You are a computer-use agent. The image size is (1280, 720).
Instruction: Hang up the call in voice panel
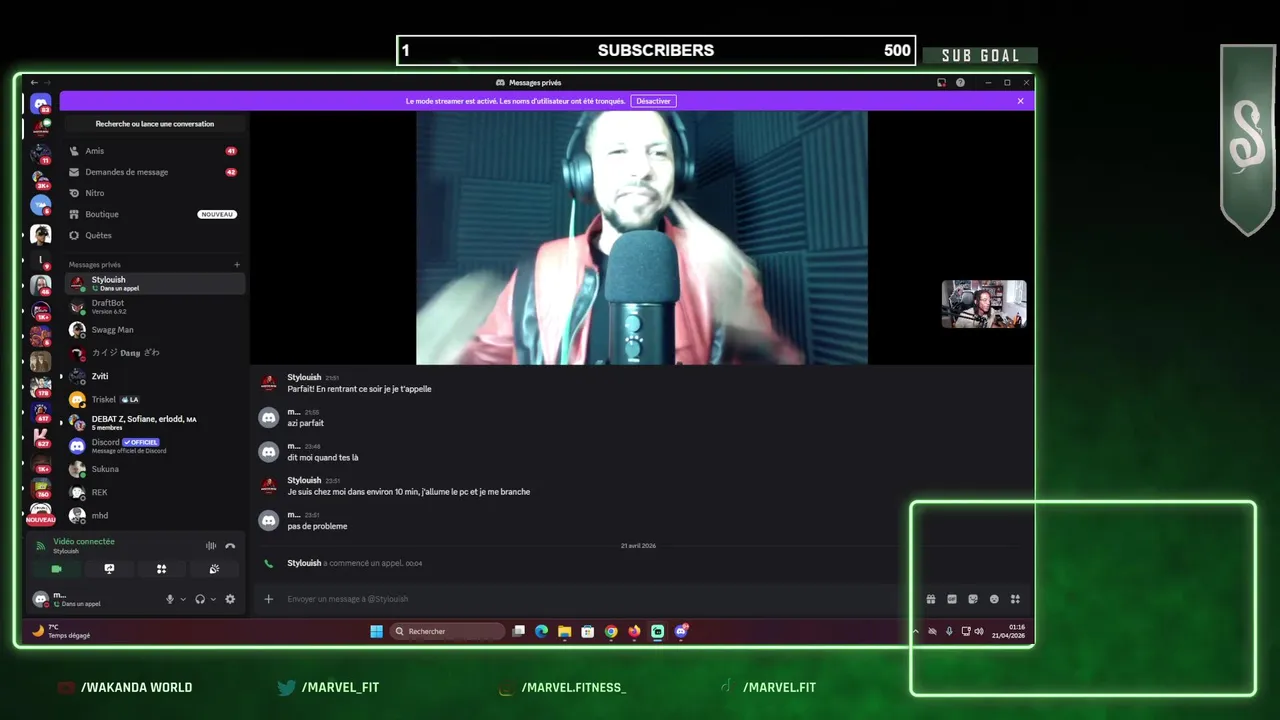230,546
